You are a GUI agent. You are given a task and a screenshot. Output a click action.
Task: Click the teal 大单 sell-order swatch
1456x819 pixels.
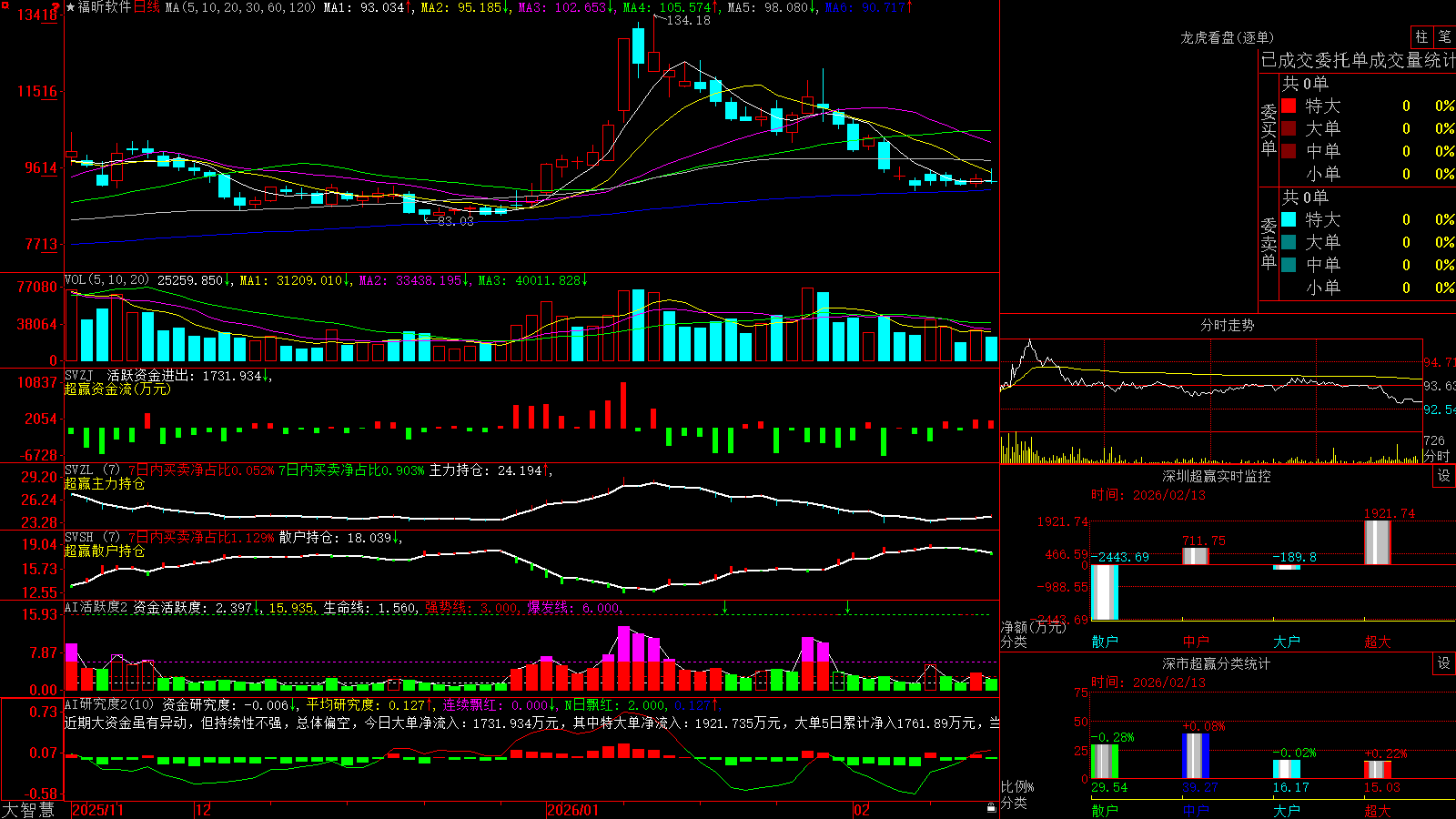point(1289,242)
